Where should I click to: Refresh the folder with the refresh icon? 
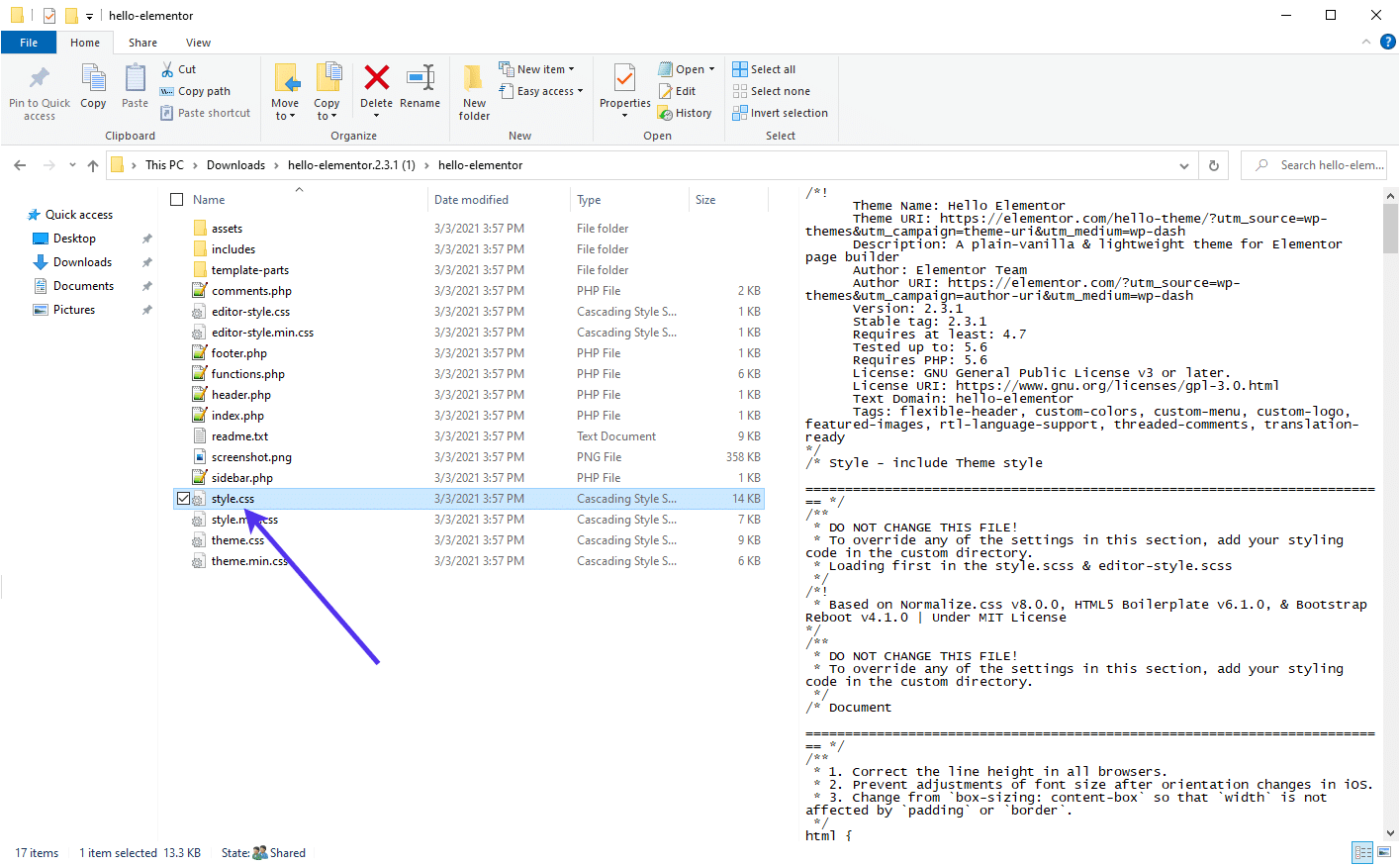point(1213,164)
